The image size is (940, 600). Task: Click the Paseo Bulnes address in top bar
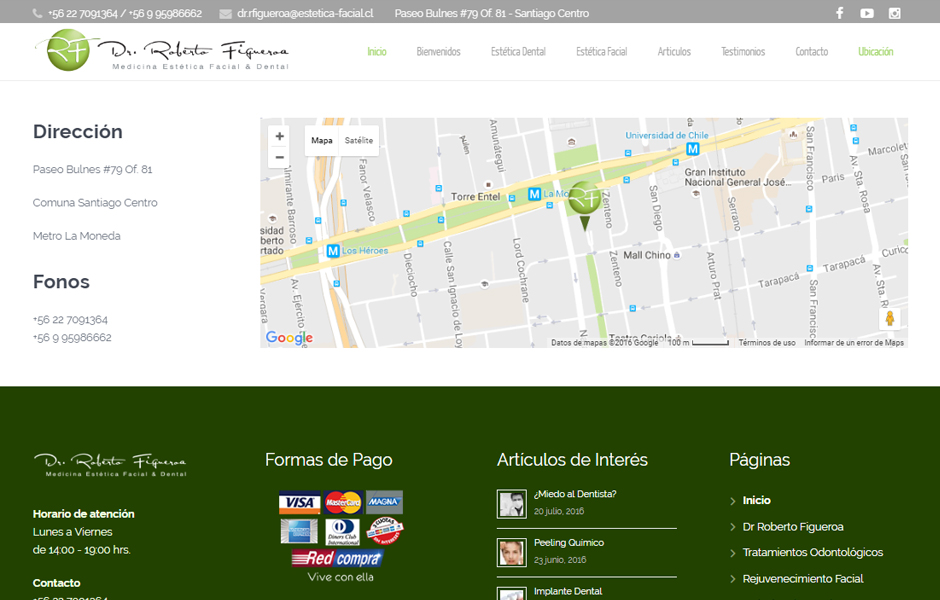pyautogui.click(x=492, y=13)
